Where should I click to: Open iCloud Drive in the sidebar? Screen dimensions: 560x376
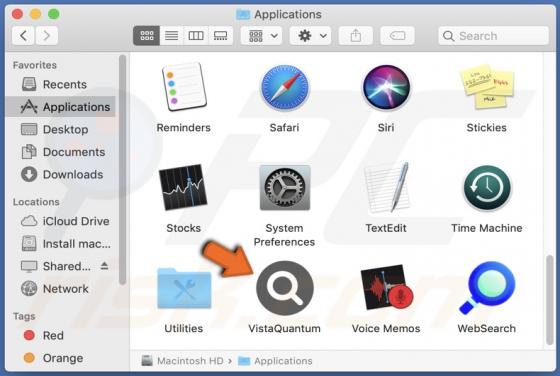tap(61, 221)
